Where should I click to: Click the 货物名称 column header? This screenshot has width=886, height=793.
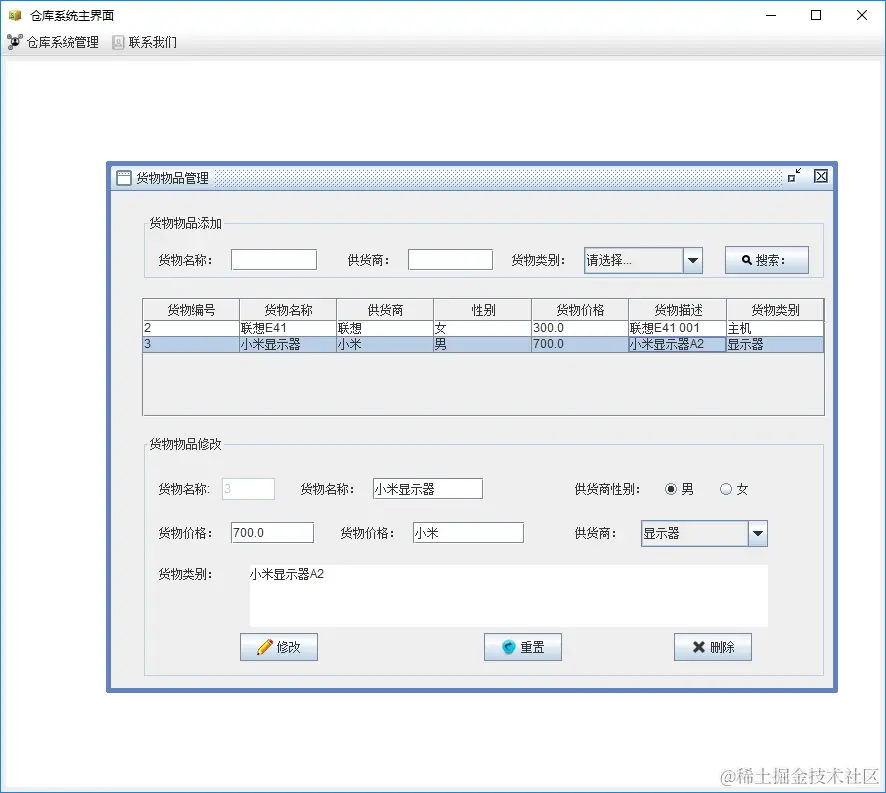click(288, 310)
